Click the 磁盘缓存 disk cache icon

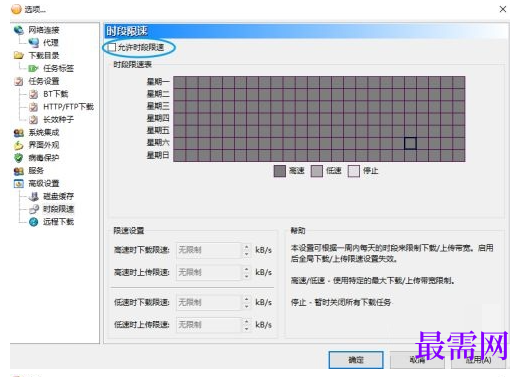(x=34, y=196)
